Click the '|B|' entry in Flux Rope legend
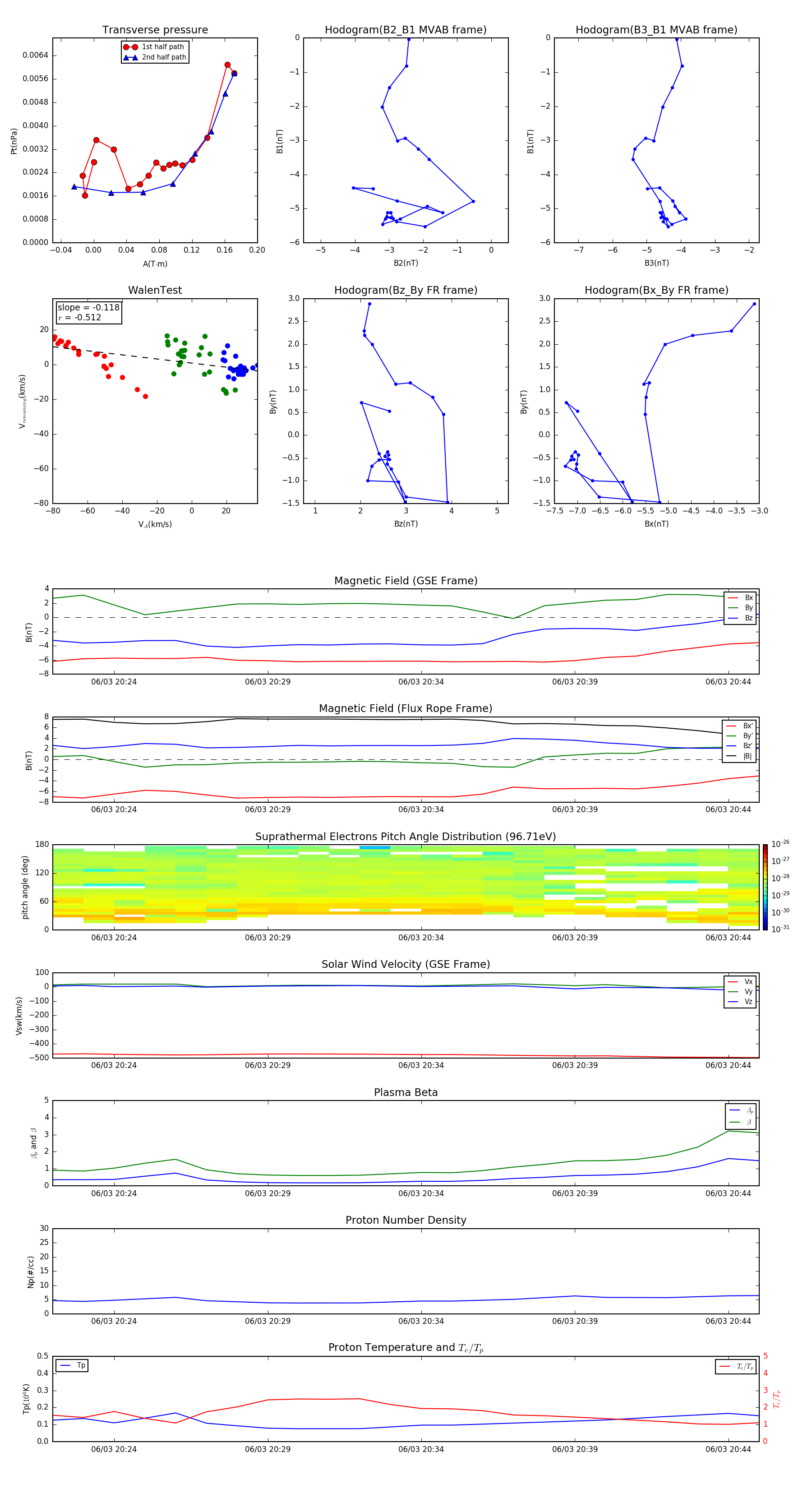 click(740, 756)
